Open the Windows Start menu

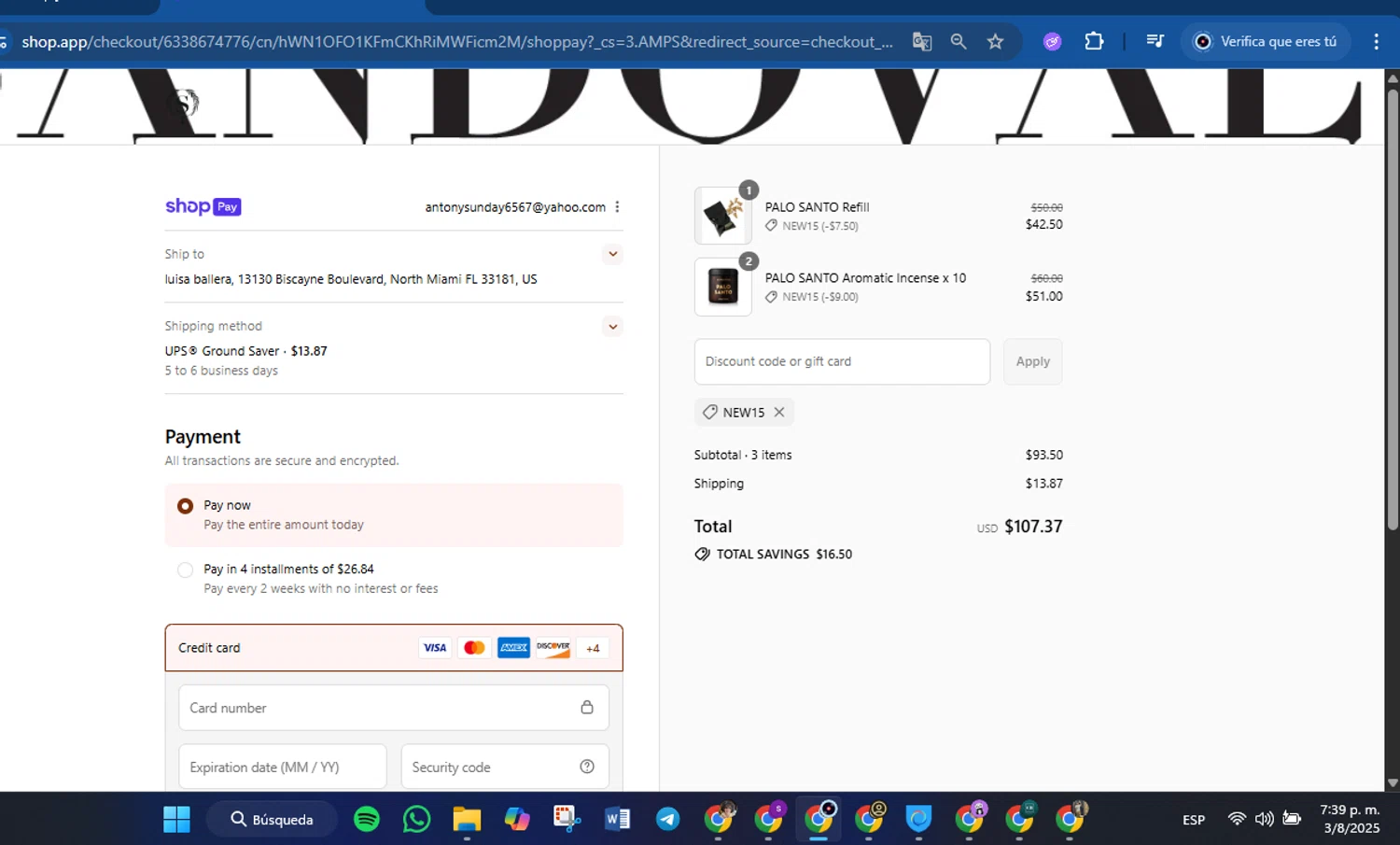(x=176, y=819)
